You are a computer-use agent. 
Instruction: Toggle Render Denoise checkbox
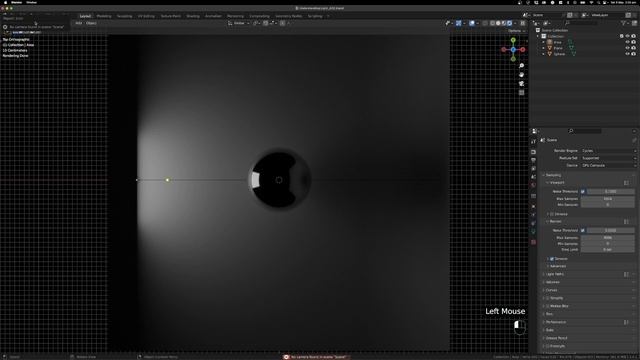click(x=552, y=259)
